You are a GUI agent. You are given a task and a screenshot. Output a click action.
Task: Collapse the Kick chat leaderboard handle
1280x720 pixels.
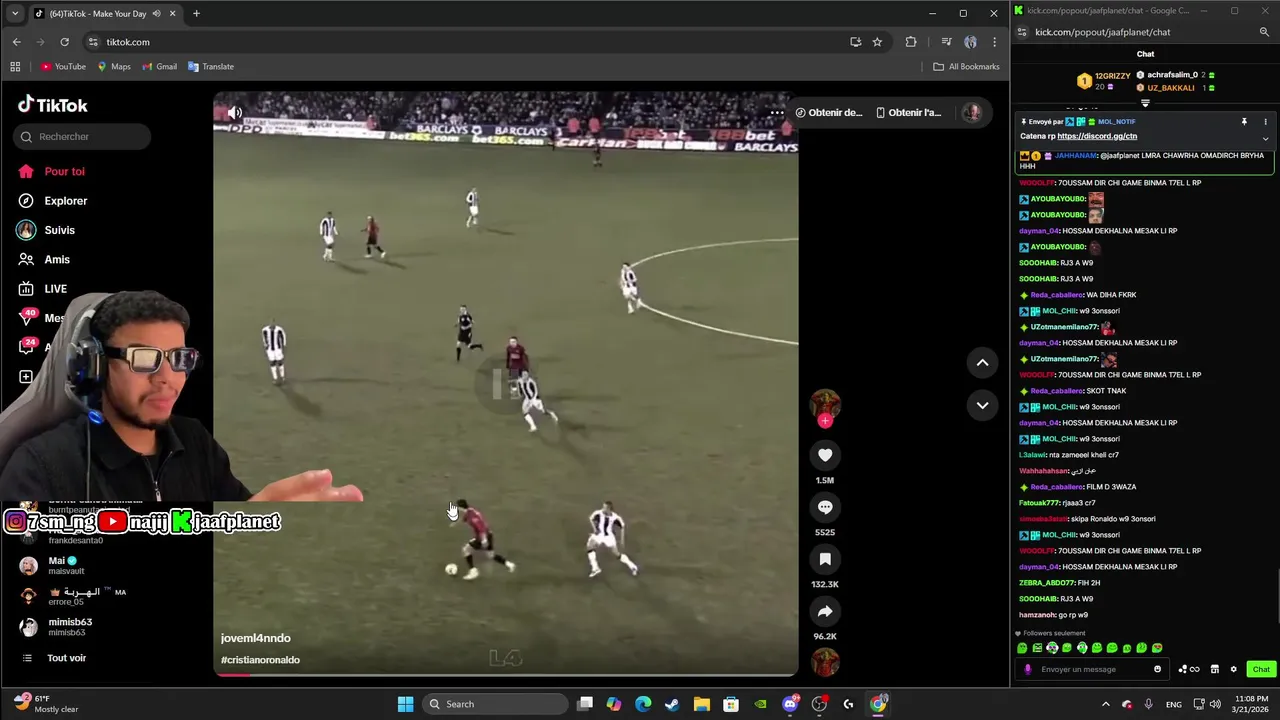[1145, 102]
